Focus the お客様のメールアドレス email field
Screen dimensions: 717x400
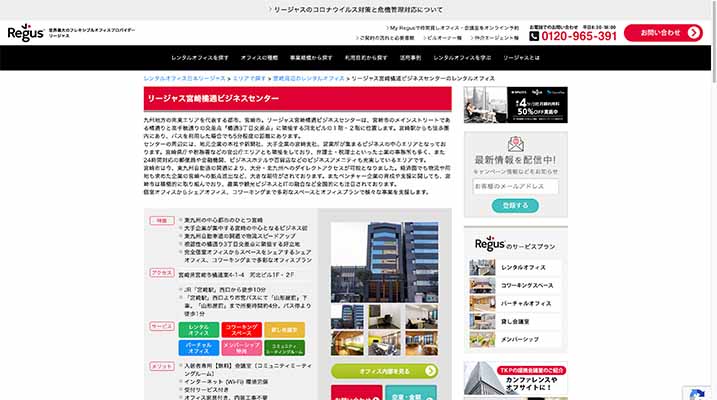click(516, 187)
